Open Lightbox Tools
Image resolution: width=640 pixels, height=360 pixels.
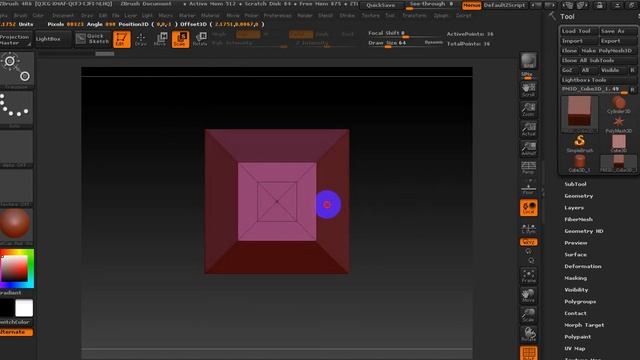(598, 80)
